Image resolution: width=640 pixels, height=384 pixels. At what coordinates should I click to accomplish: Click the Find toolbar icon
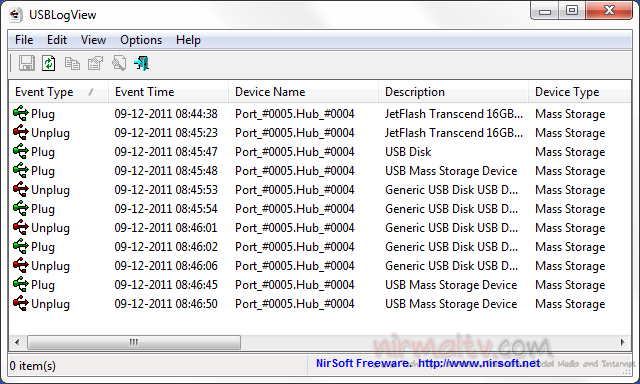tap(119, 63)
